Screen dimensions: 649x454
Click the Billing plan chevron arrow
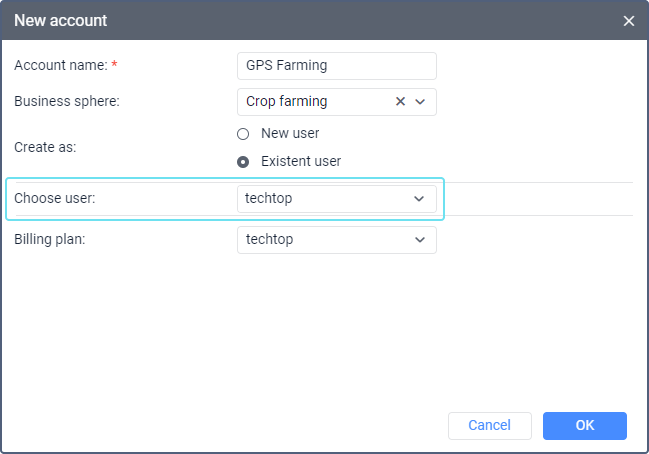[x=419, y=240]
